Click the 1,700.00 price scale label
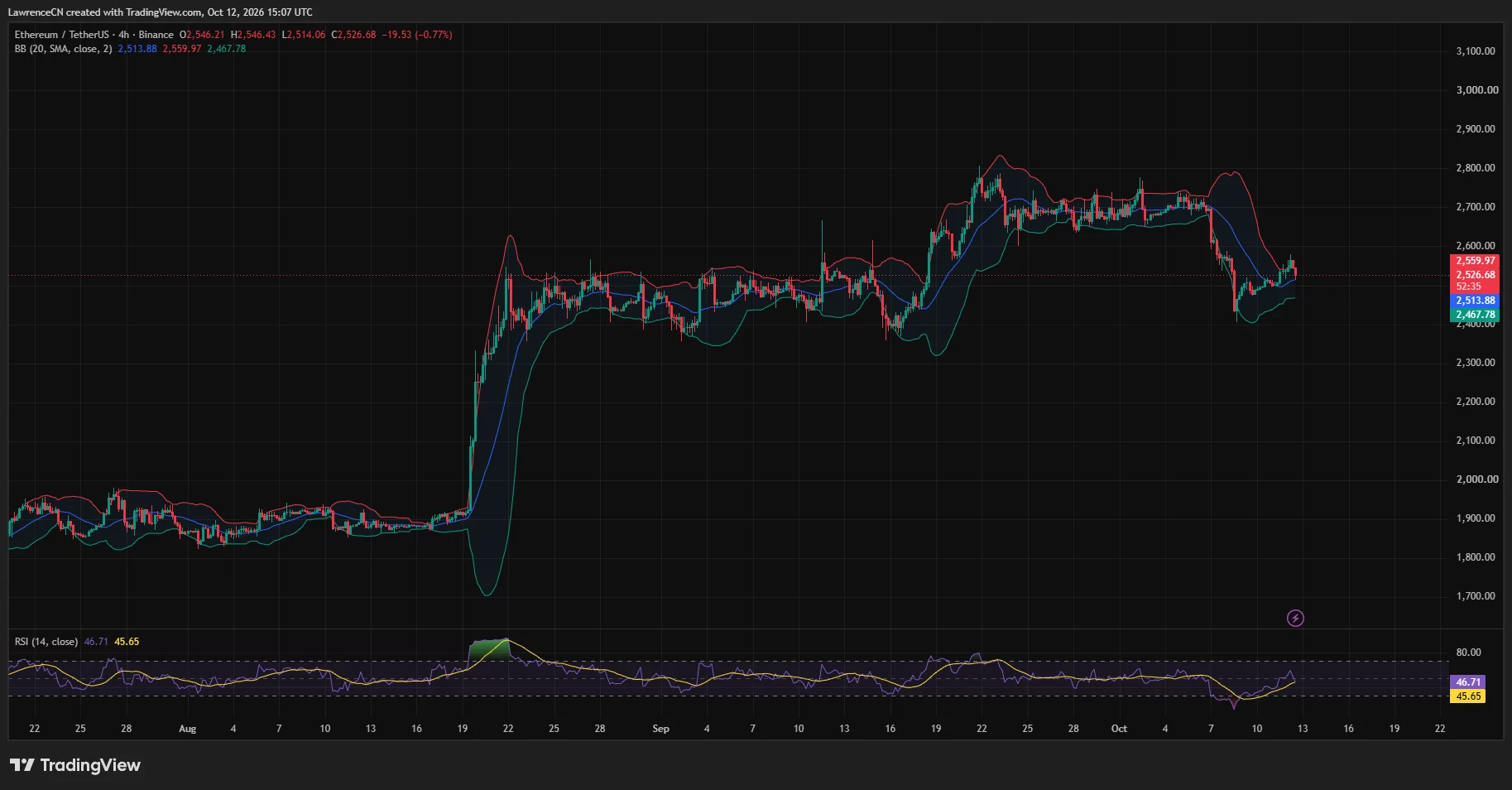This screenshot has width=1512, height=790. coord(1476,596)
